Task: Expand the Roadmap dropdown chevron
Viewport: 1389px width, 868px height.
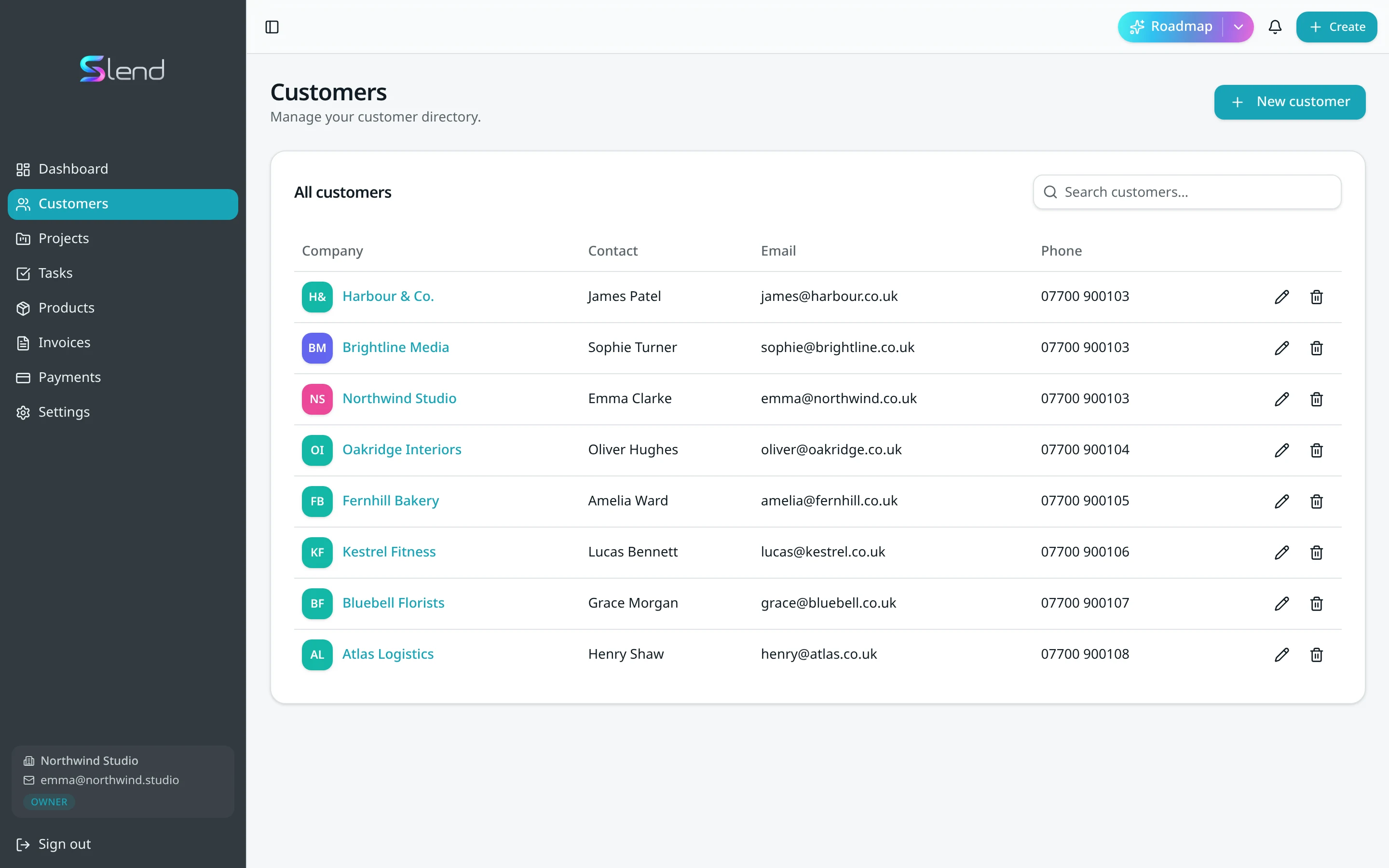Action: (1238, 27)
